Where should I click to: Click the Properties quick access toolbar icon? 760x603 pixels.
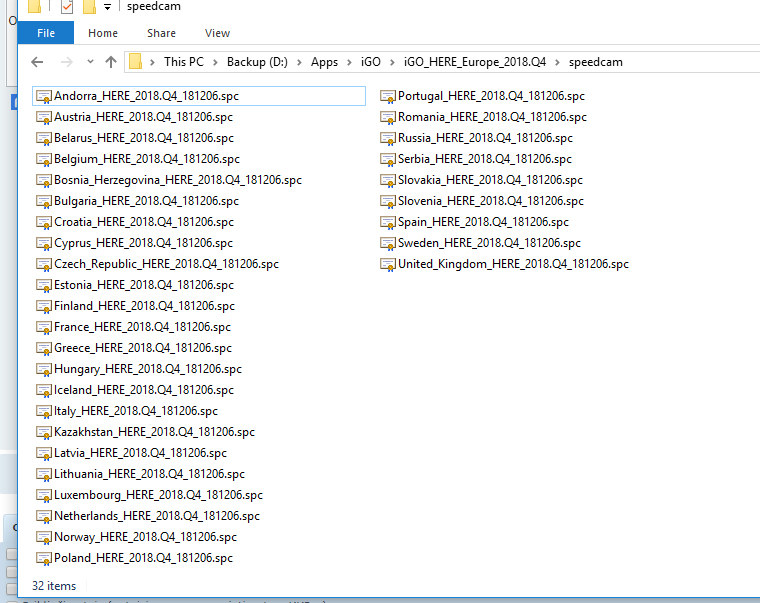pyautogui.click(x=67, y=7)
